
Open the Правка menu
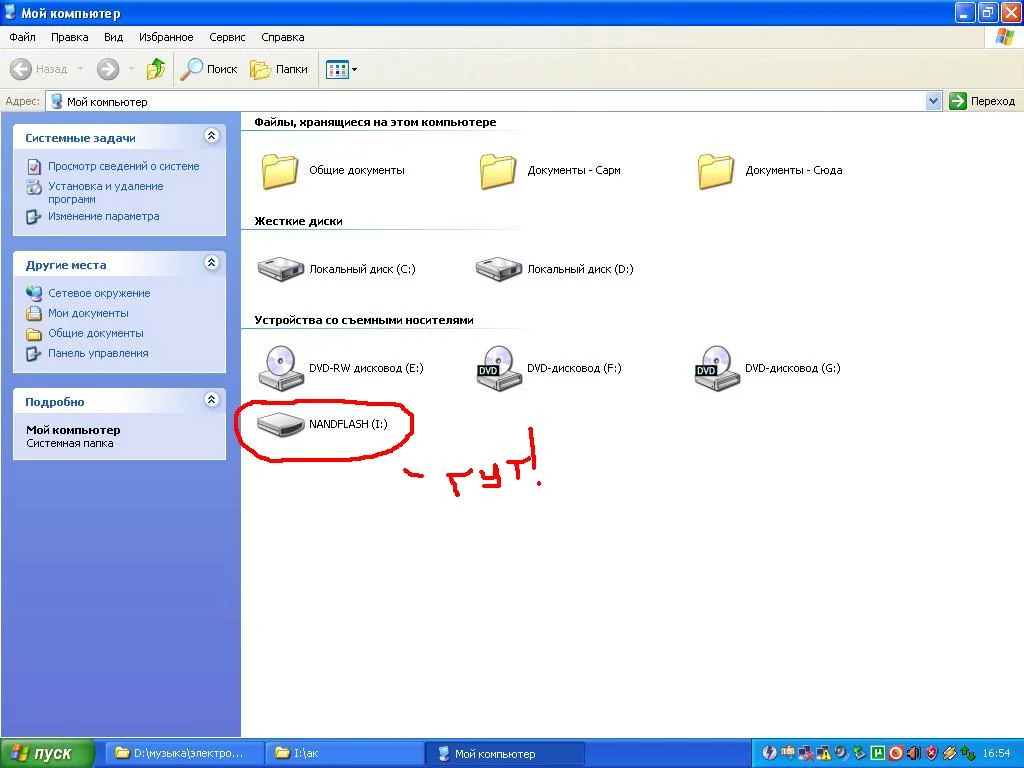(69, 37)
